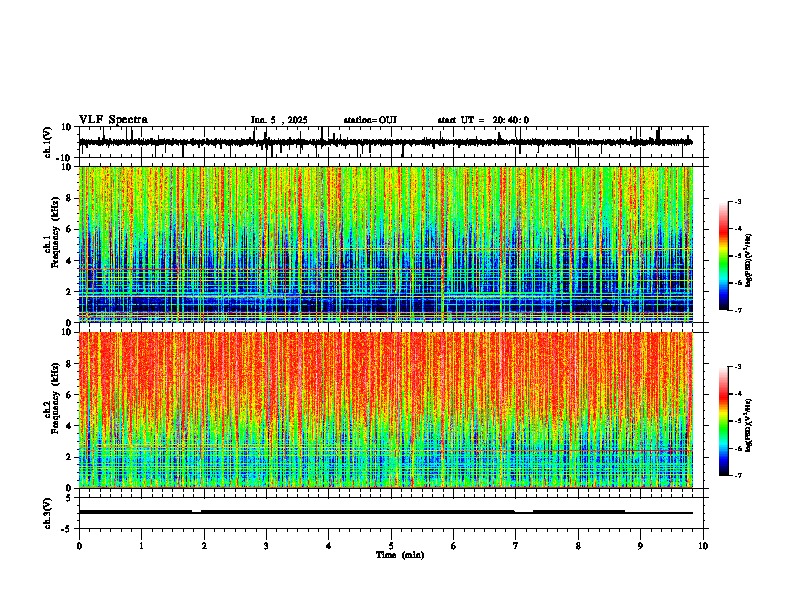Click the "-10" tick on ch.1(V) axis
Screen dimensions: 792x612
click(x=65, y=158)
